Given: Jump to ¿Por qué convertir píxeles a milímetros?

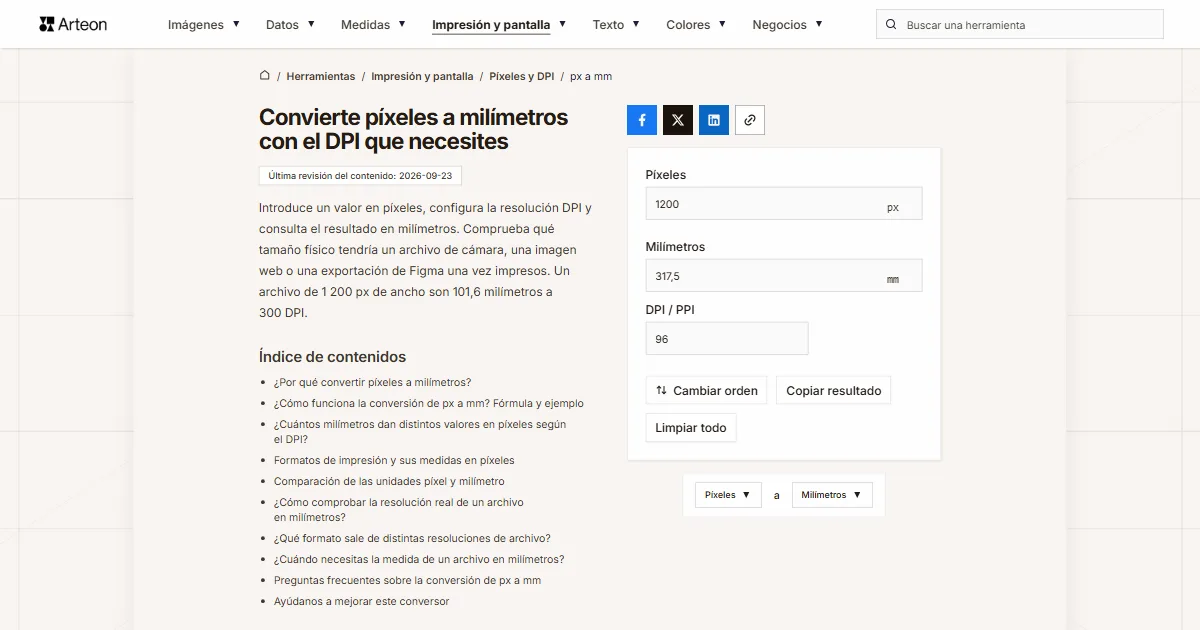Looking at the screenshot, I should click(372, 382).
